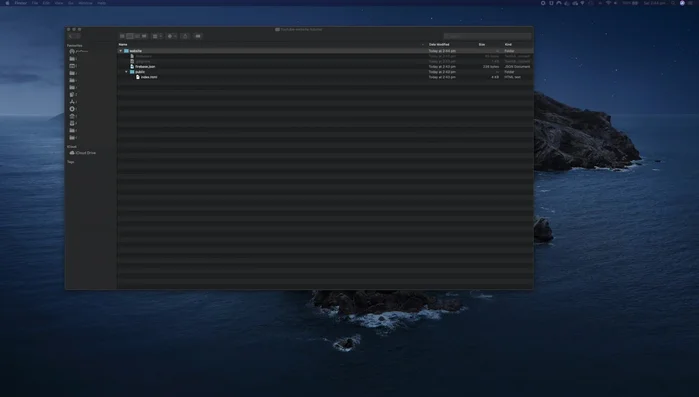The image size is (699, 397).
Task: Focus the Finder search field
Action: tap(487, 36)
